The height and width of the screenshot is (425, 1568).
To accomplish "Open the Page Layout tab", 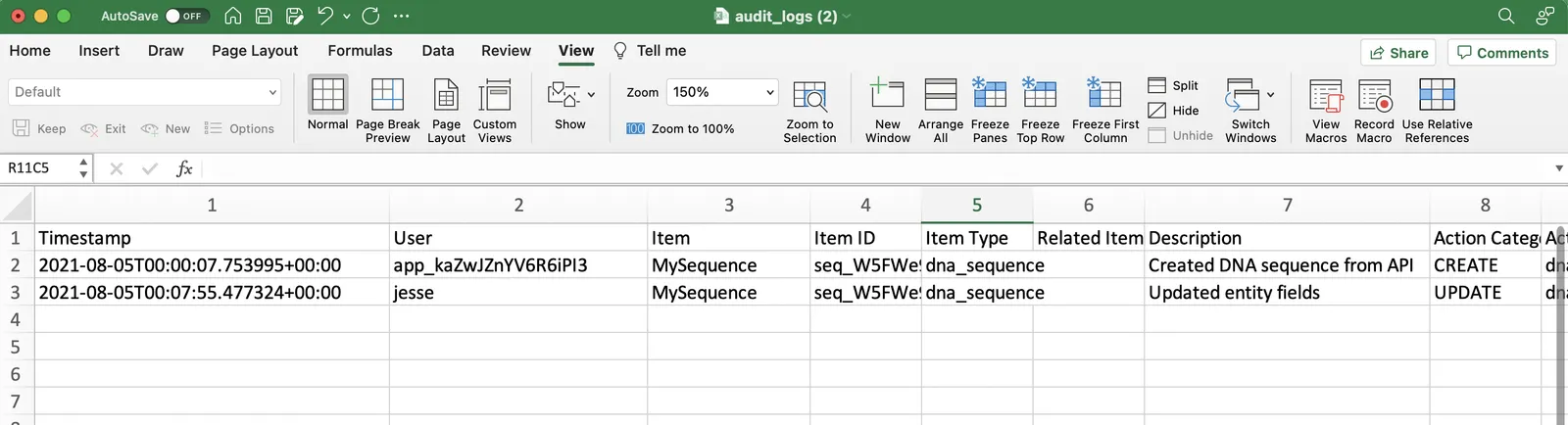I will click(x=255, y=51).
